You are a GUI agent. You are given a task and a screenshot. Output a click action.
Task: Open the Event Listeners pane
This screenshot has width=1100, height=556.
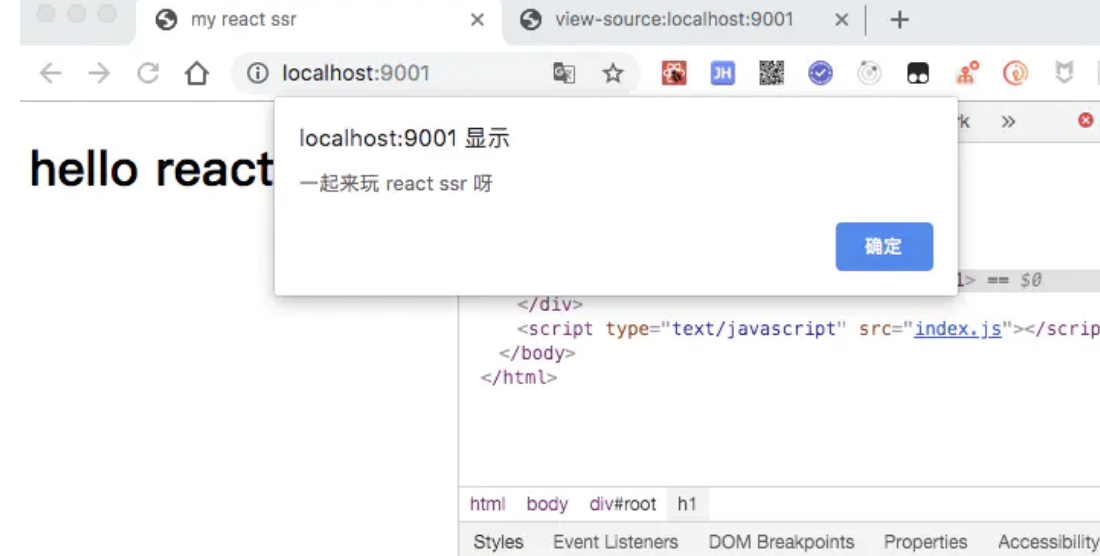click(x=615, y=542)
